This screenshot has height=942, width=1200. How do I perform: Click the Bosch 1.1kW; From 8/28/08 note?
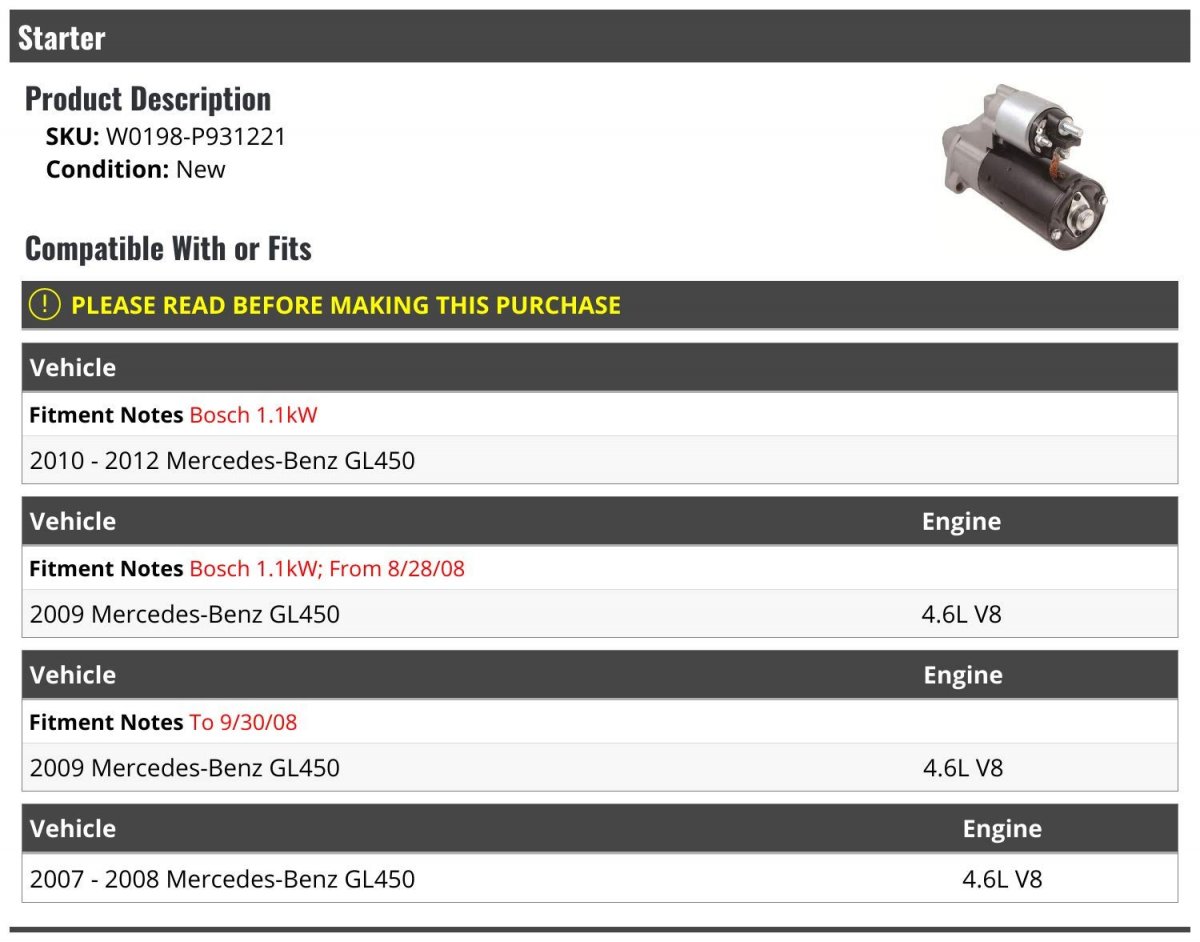[x=327, y=569]
